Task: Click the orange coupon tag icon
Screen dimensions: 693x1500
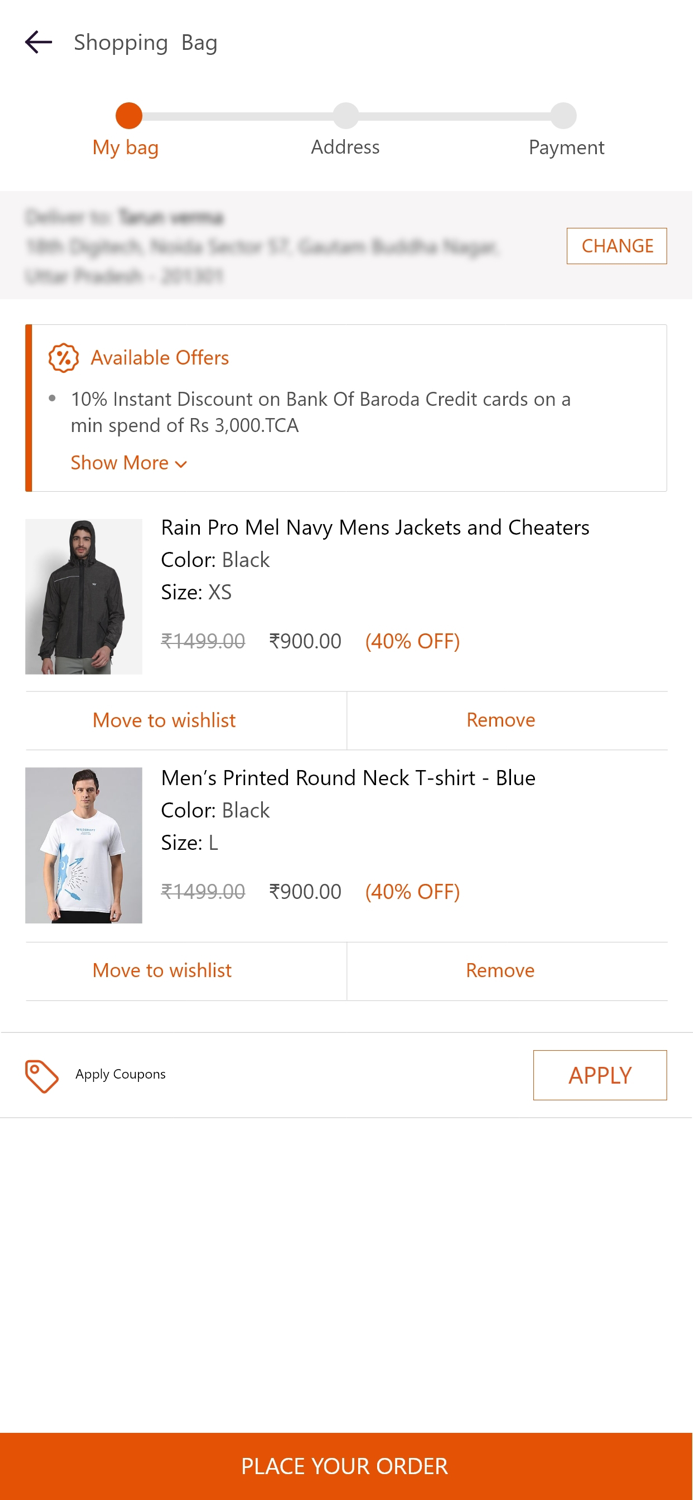Action: pos(42,1074)
